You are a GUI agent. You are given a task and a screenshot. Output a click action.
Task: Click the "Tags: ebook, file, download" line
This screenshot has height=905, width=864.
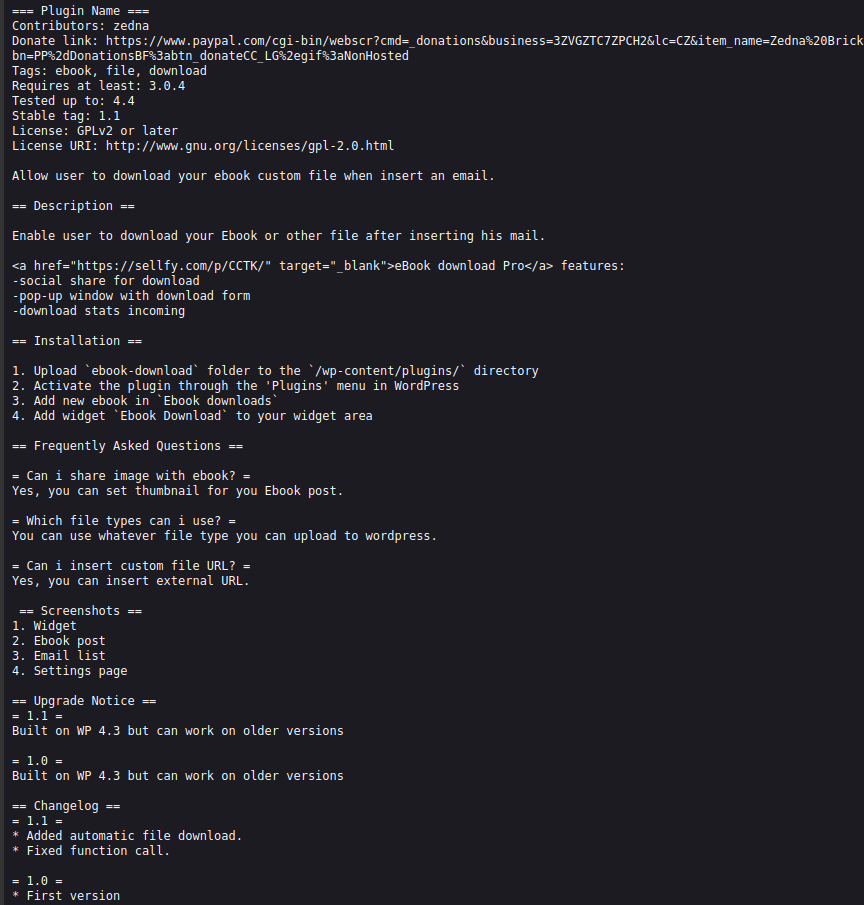click(x=110, y=71)
